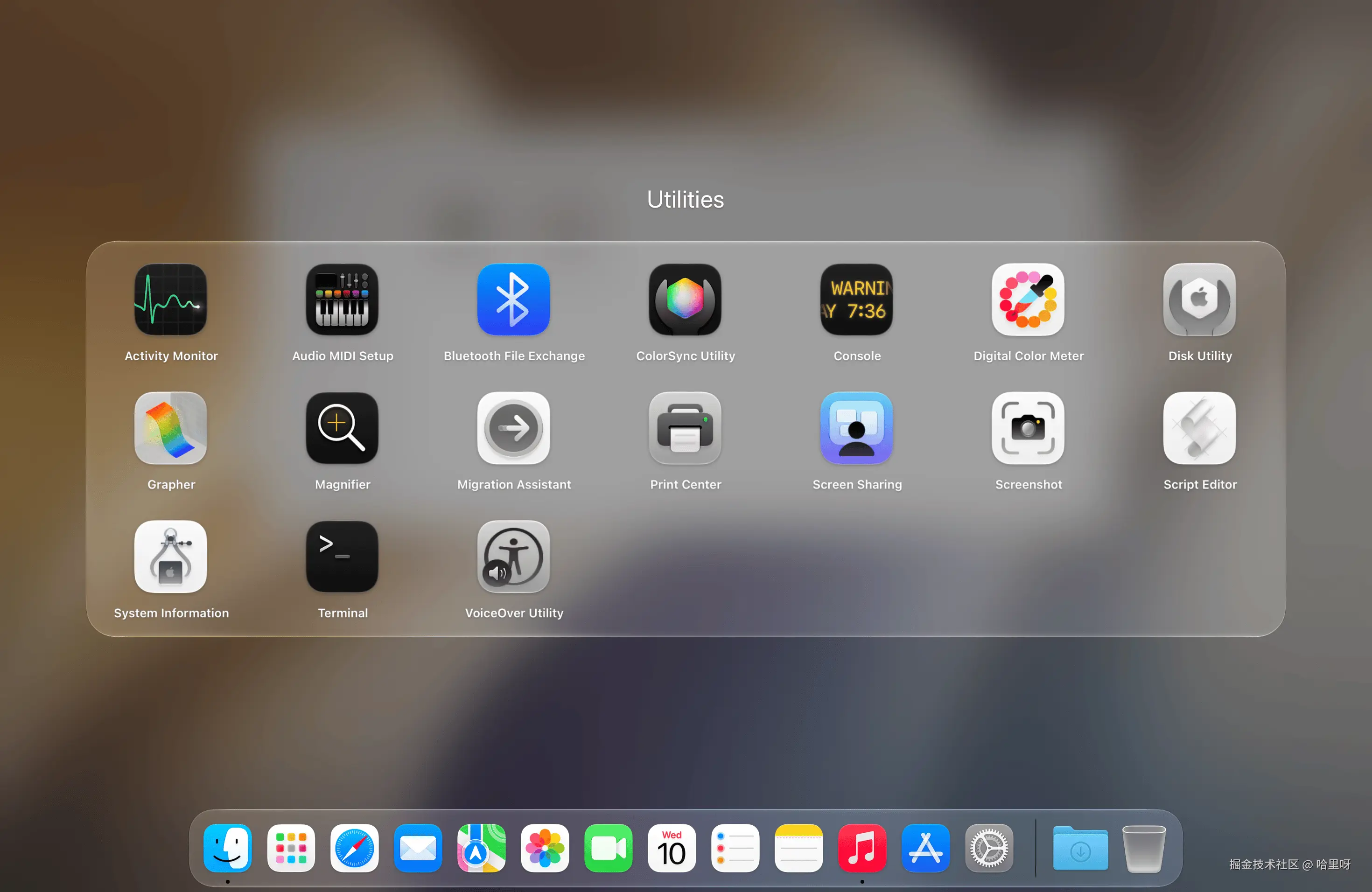The height and width of the screenshot is (892, 1372).
Task: Open VoiceOver Utility
Action: [x=514, y=557]
